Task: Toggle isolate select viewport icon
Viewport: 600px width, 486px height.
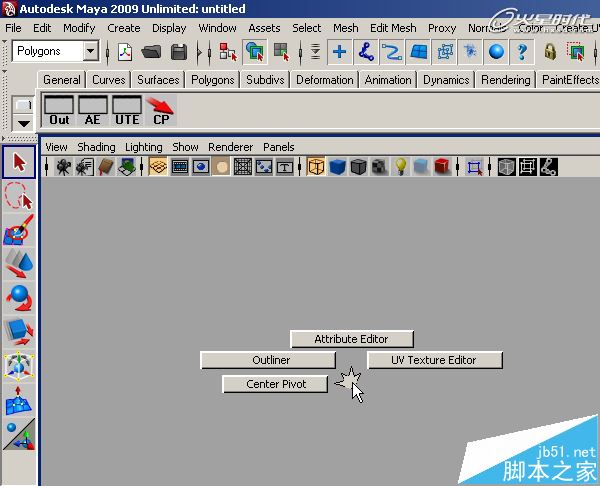Action: coord(474,167)
